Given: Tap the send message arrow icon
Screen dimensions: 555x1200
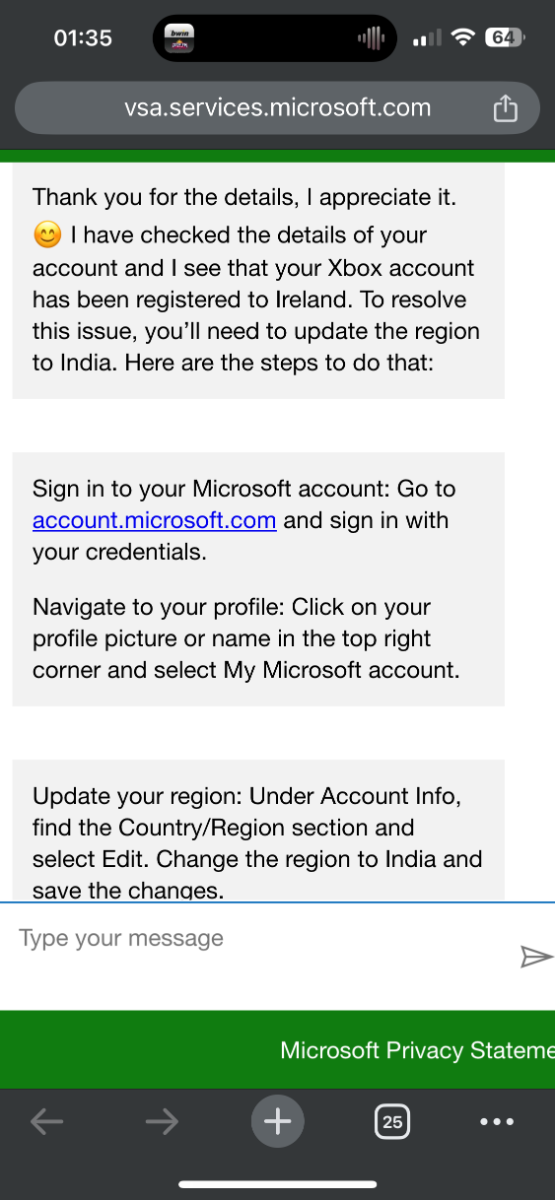Looking at the screenshot, I should click(x=536, y=958).
